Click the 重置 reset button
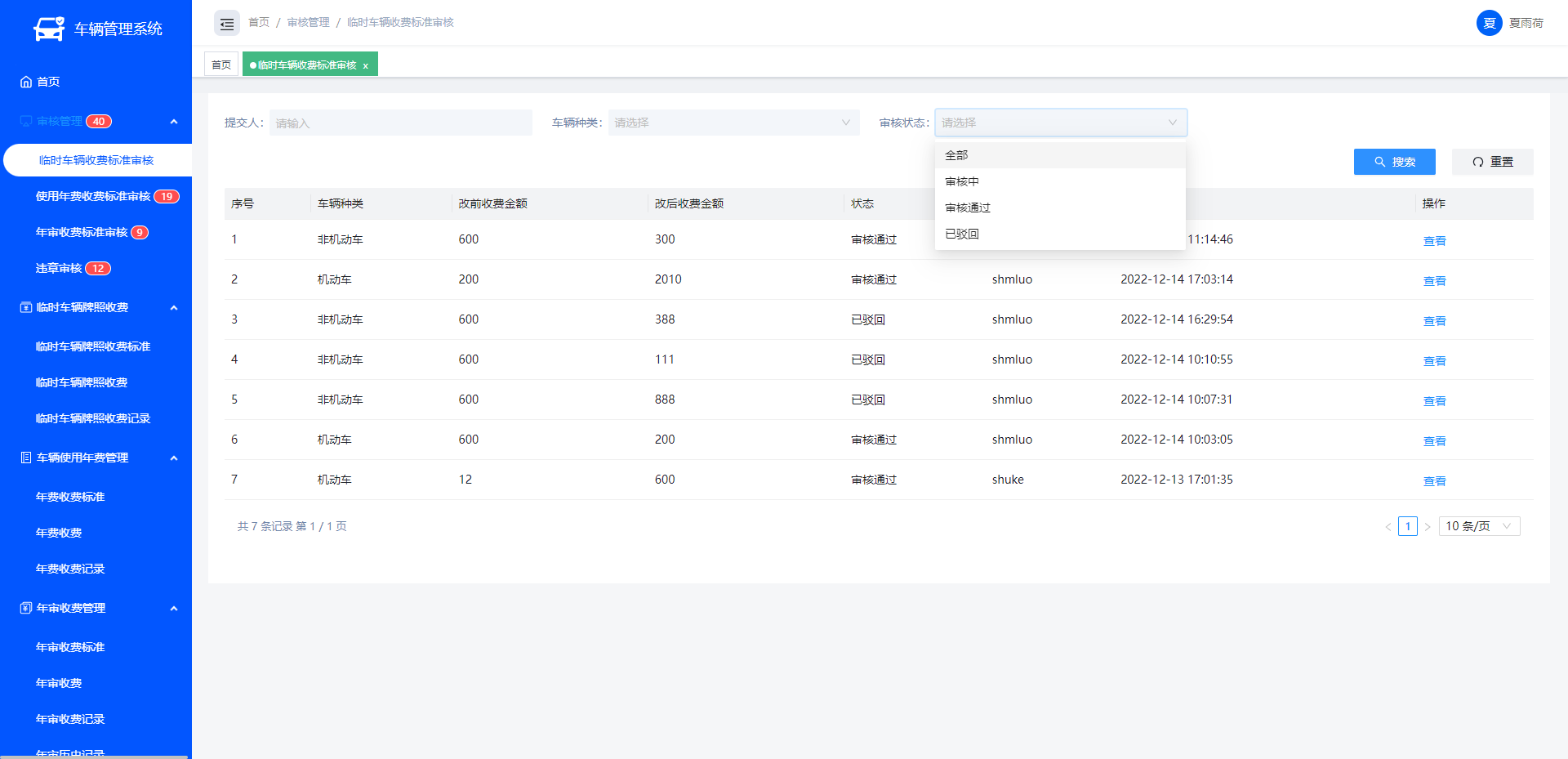Viewport: 1568px width, 759px height. coord(1492,162)
